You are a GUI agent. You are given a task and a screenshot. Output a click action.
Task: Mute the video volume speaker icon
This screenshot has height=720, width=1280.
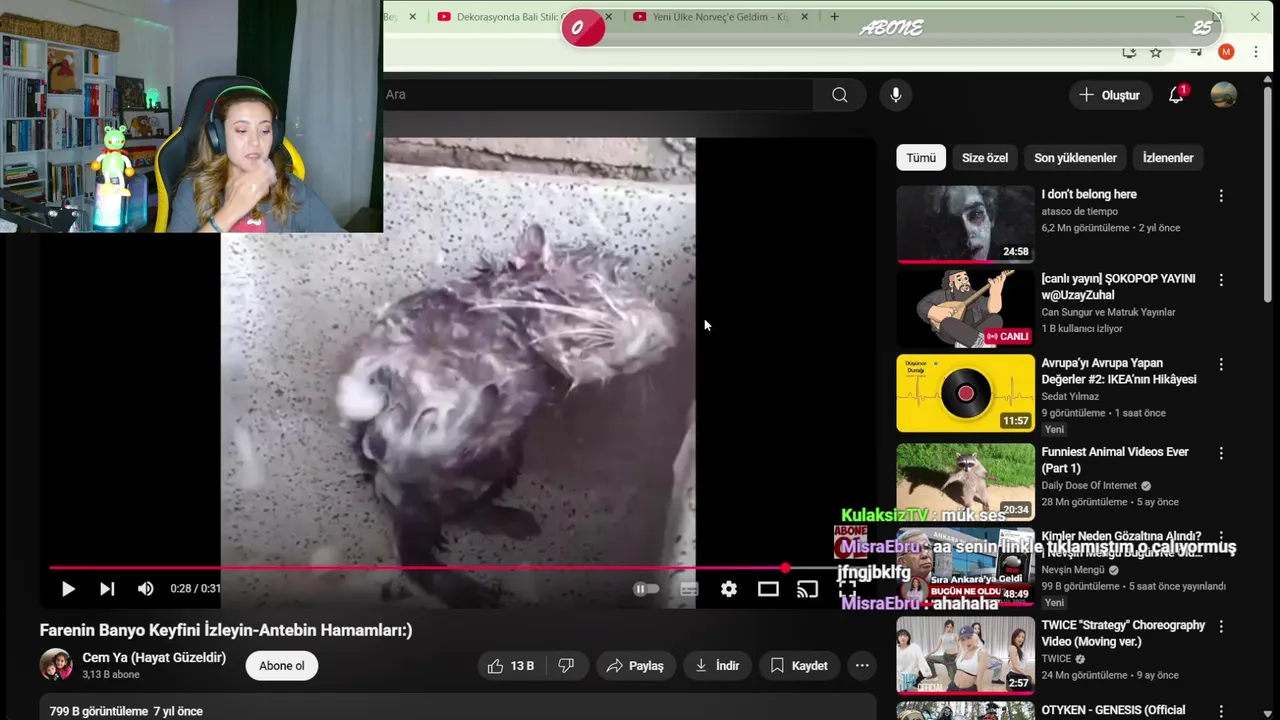point(146,589)
